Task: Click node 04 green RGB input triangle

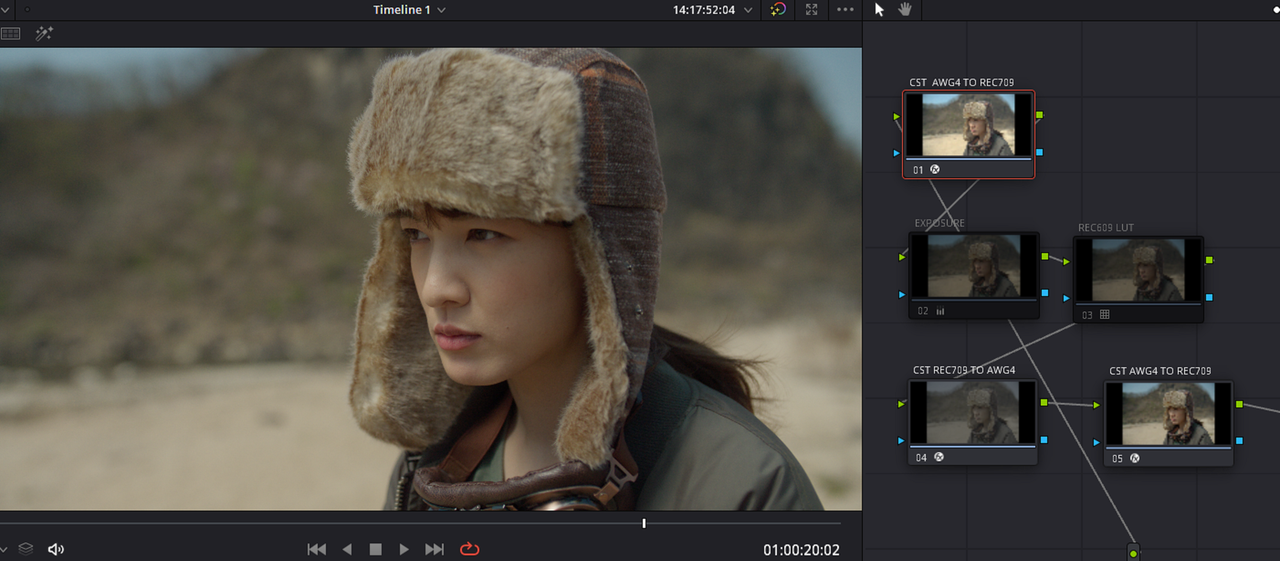Action: [x=902, y=404]
